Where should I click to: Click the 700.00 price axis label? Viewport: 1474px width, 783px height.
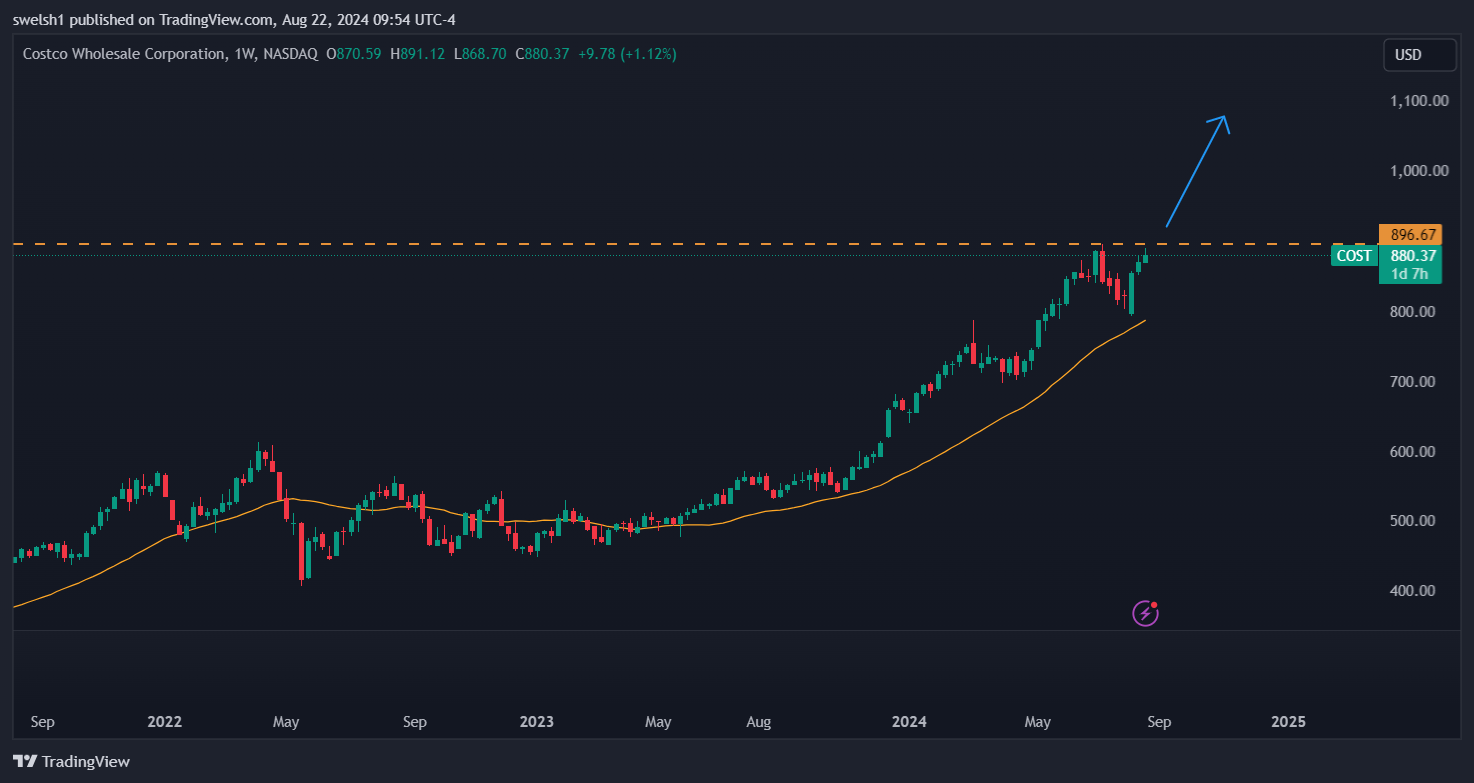click(1413, 381)
